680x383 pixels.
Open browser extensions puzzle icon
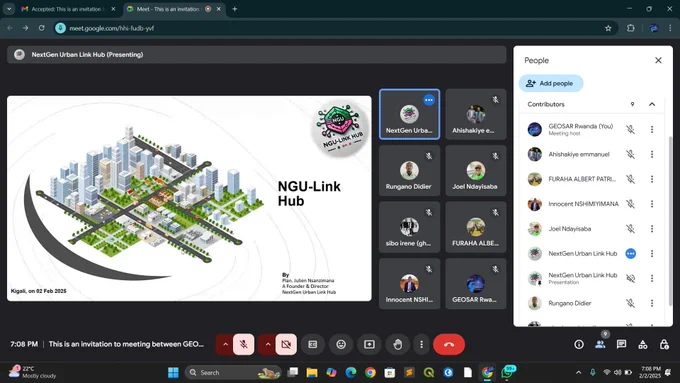[631, 28]
